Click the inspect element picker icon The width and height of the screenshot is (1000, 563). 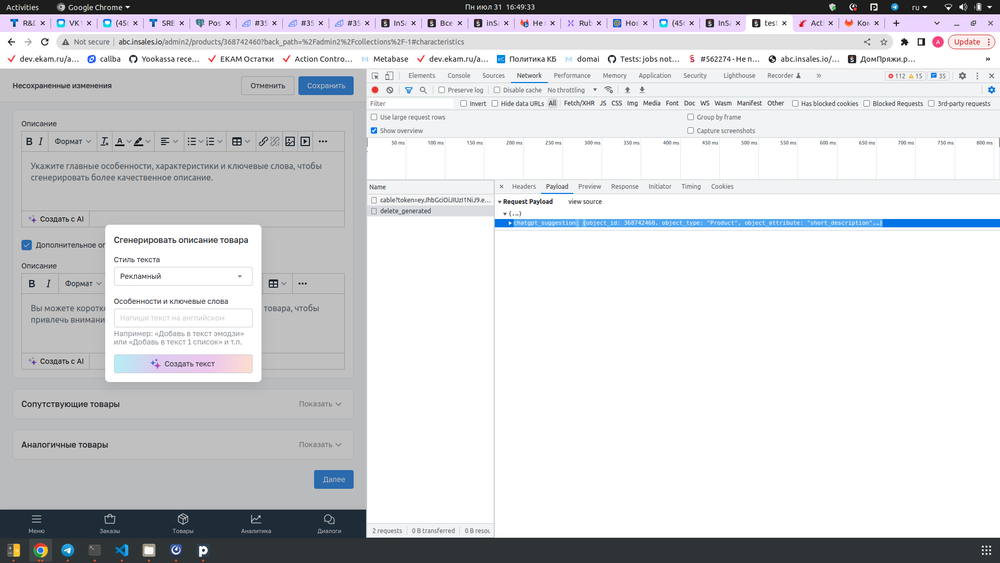point(376,76)
